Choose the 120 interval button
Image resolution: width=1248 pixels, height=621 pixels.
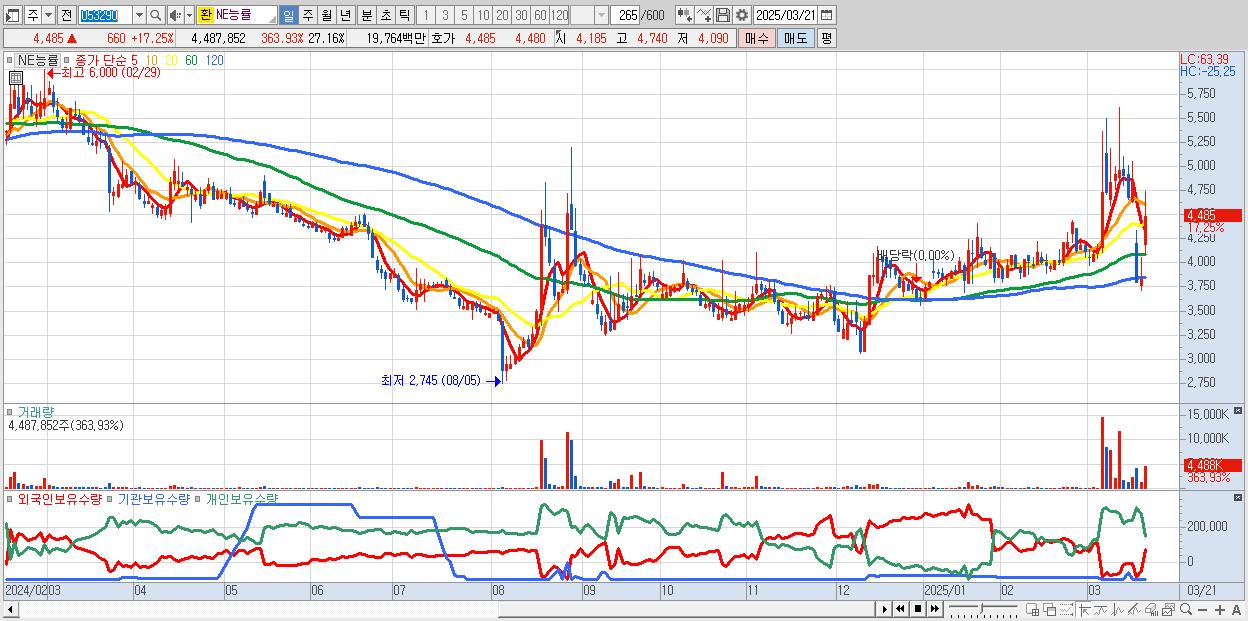coord(560,15)
